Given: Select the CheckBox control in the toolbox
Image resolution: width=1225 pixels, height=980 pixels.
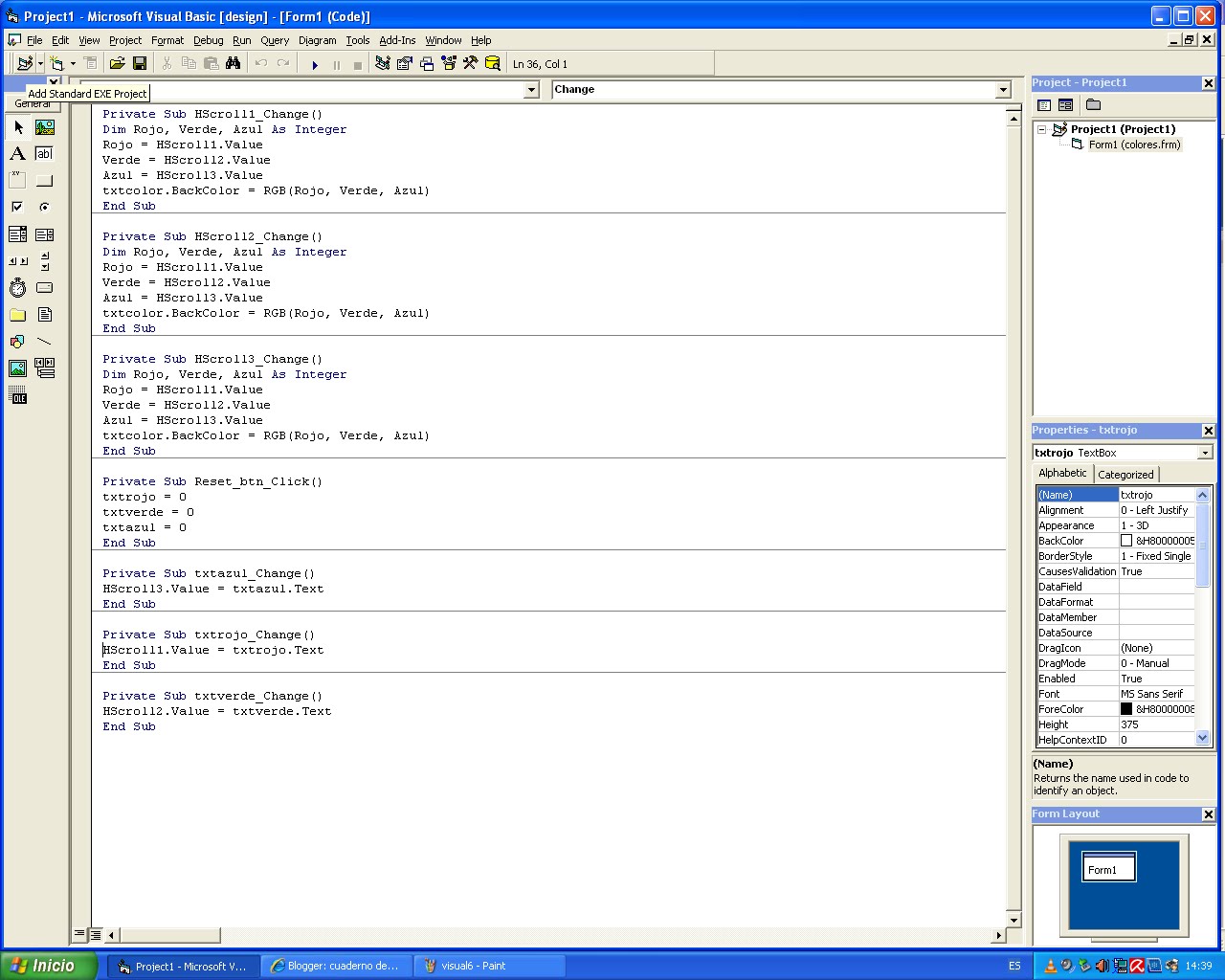Looking at the screenshot, I should 17,207.
